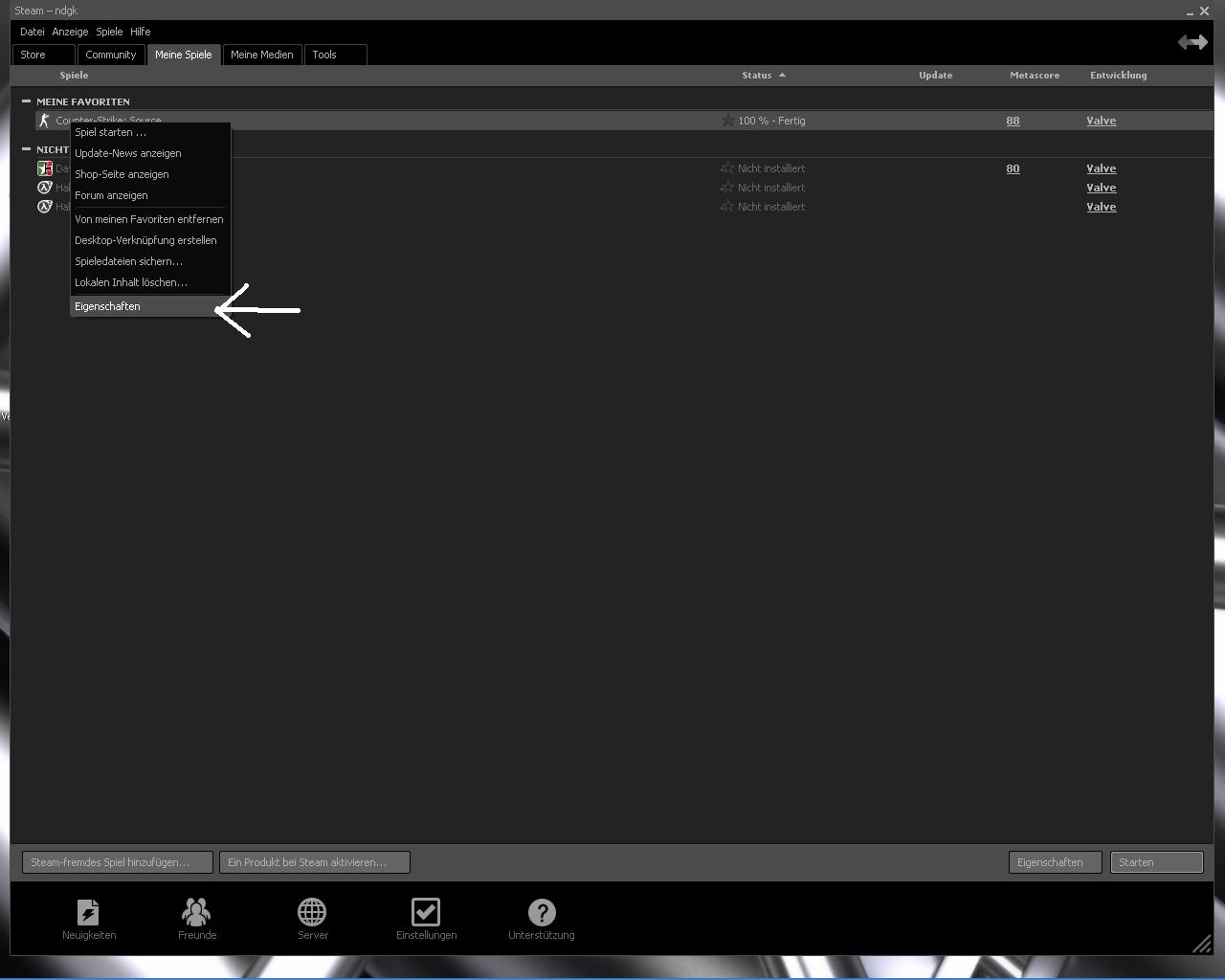Grab the window resize grip corner

(1202, 945)
